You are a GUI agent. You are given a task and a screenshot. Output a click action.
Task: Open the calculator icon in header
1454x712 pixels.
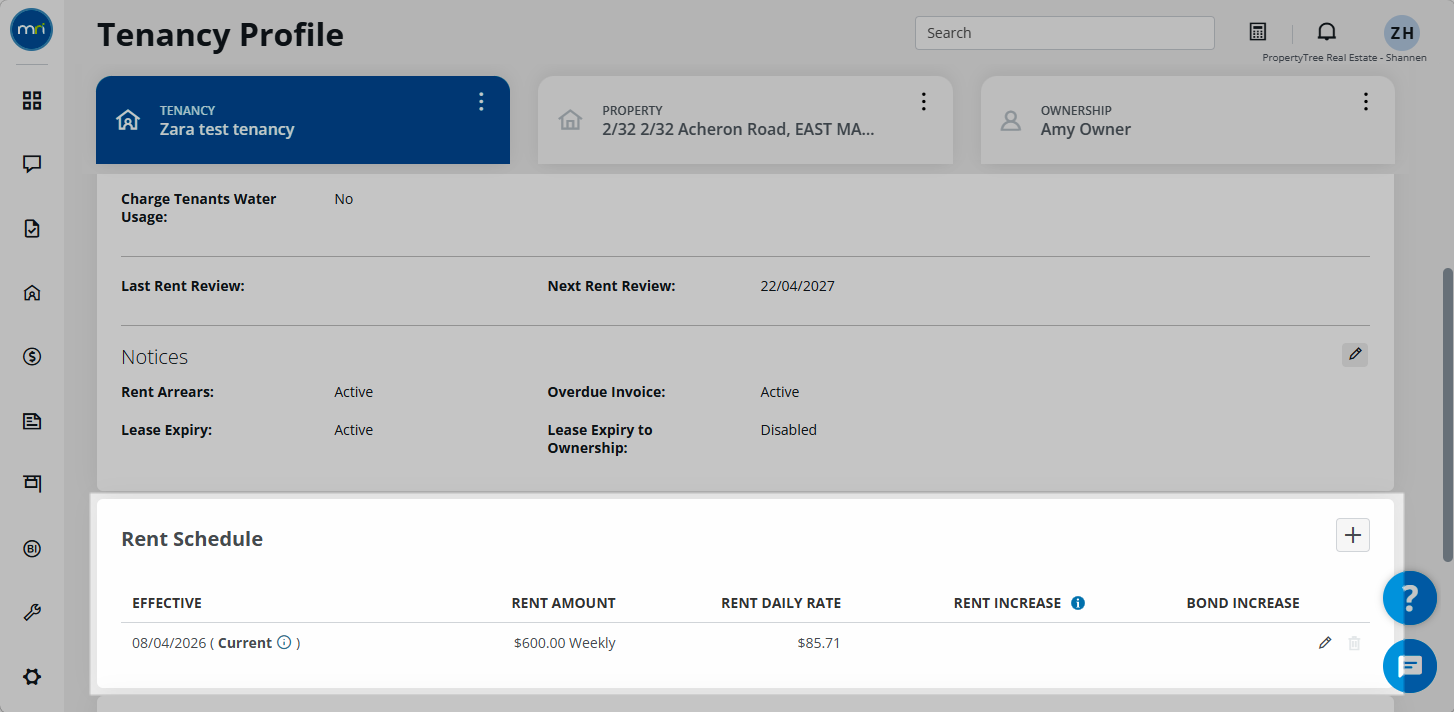[x=1258, y=32]
